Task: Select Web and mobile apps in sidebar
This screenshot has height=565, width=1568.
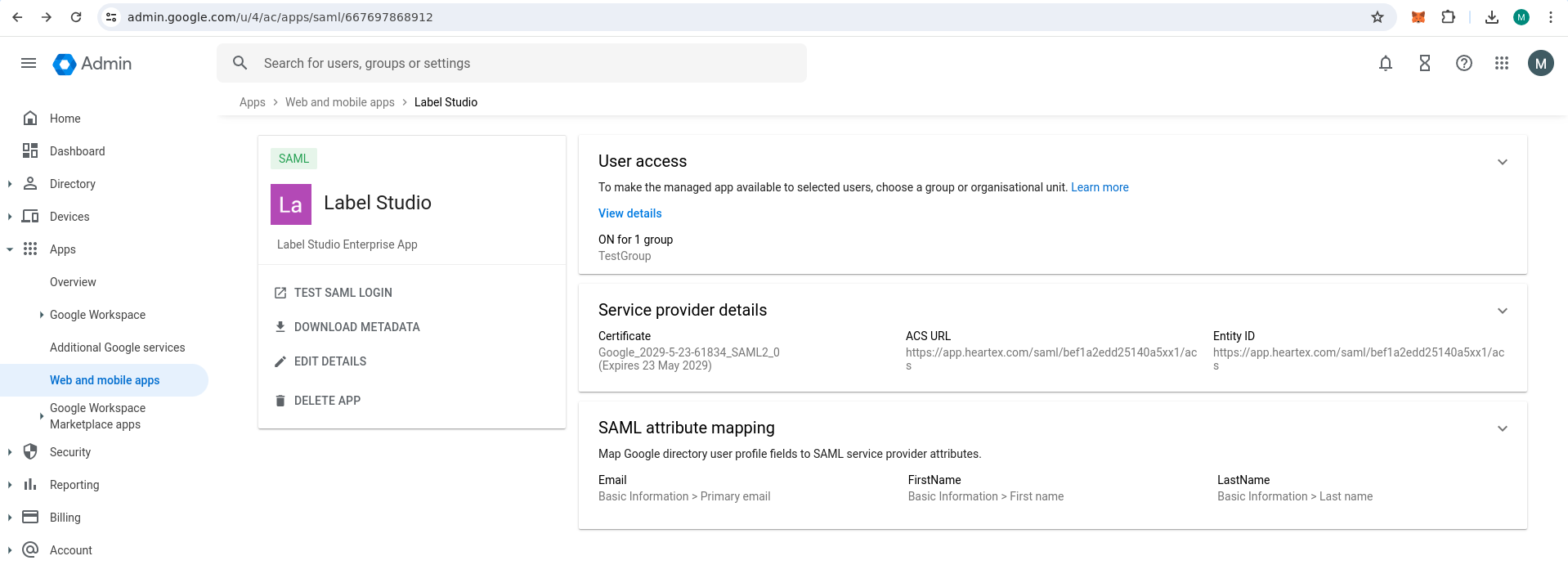Action: (x=105, y=380)
